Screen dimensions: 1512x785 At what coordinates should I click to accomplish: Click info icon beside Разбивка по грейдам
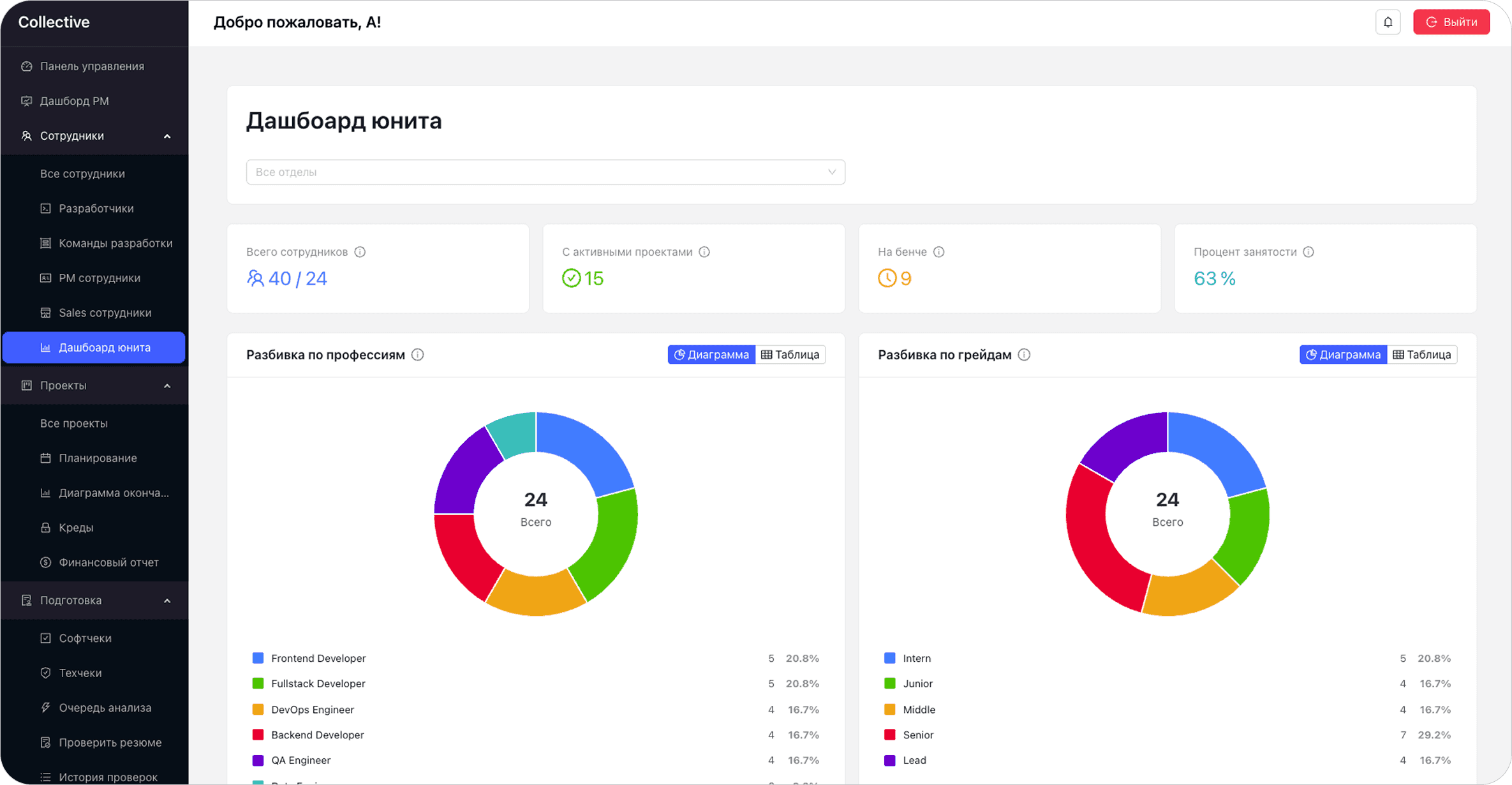1024,355
